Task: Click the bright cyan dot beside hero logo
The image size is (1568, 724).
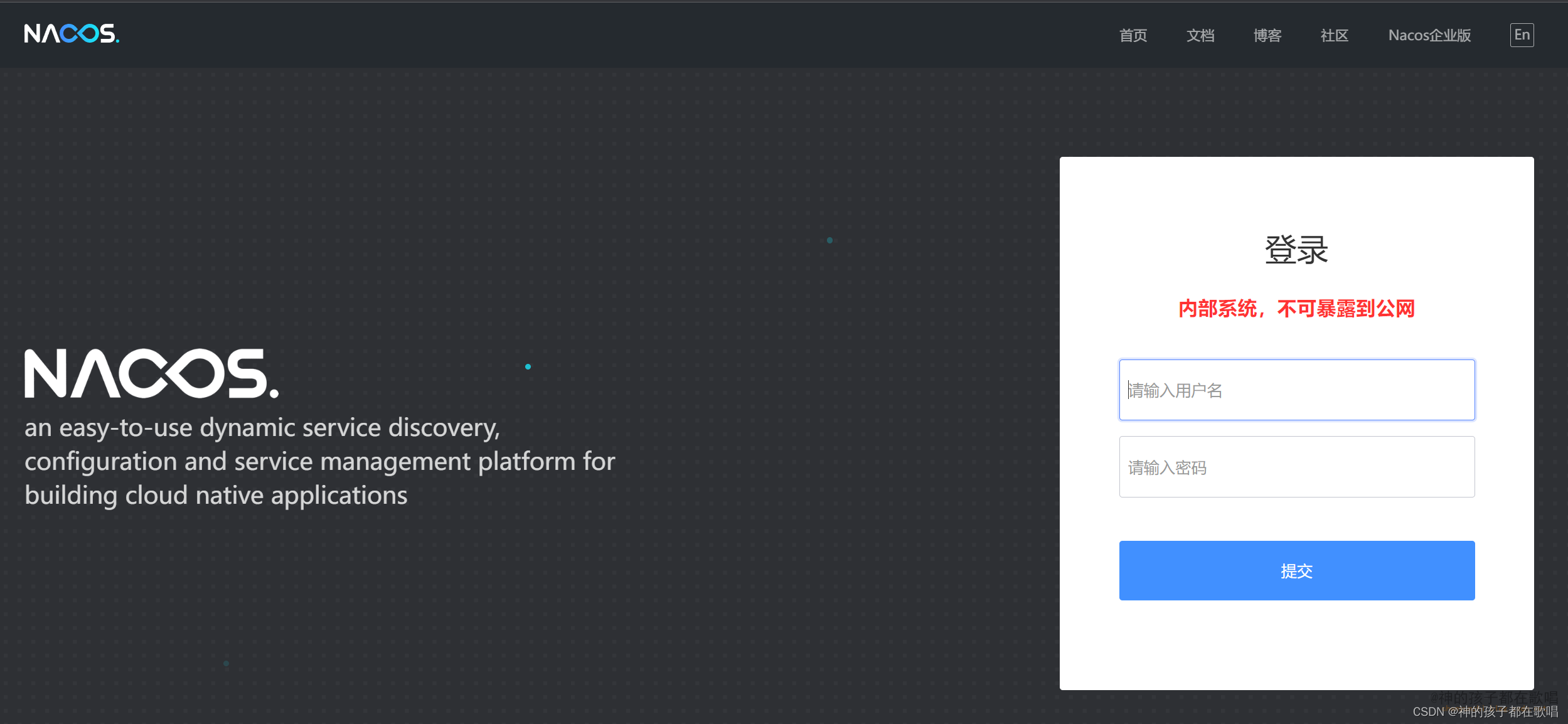Action: [528, 366]
